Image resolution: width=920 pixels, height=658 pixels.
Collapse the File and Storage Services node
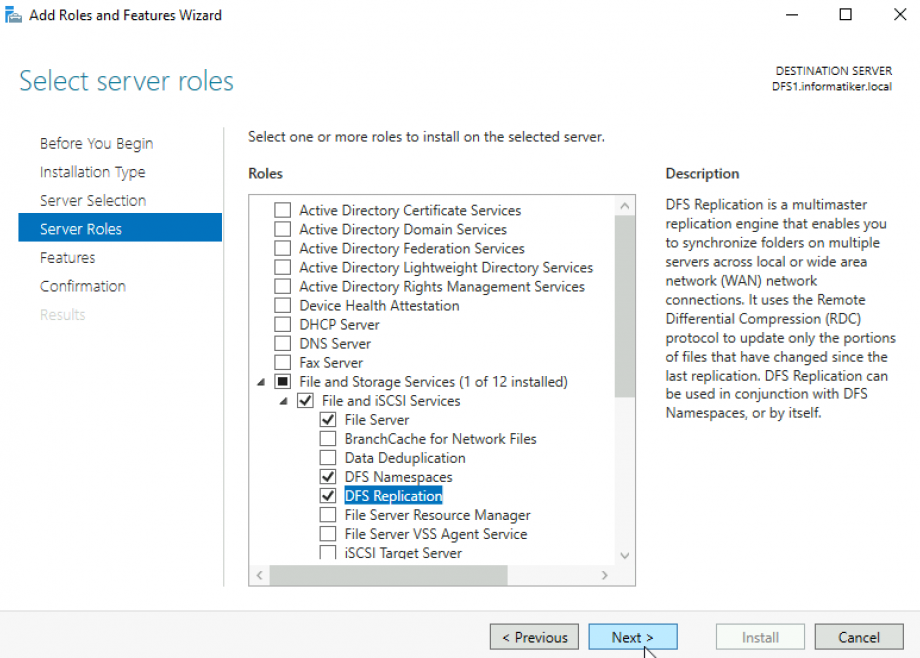[x=260, y=381]
